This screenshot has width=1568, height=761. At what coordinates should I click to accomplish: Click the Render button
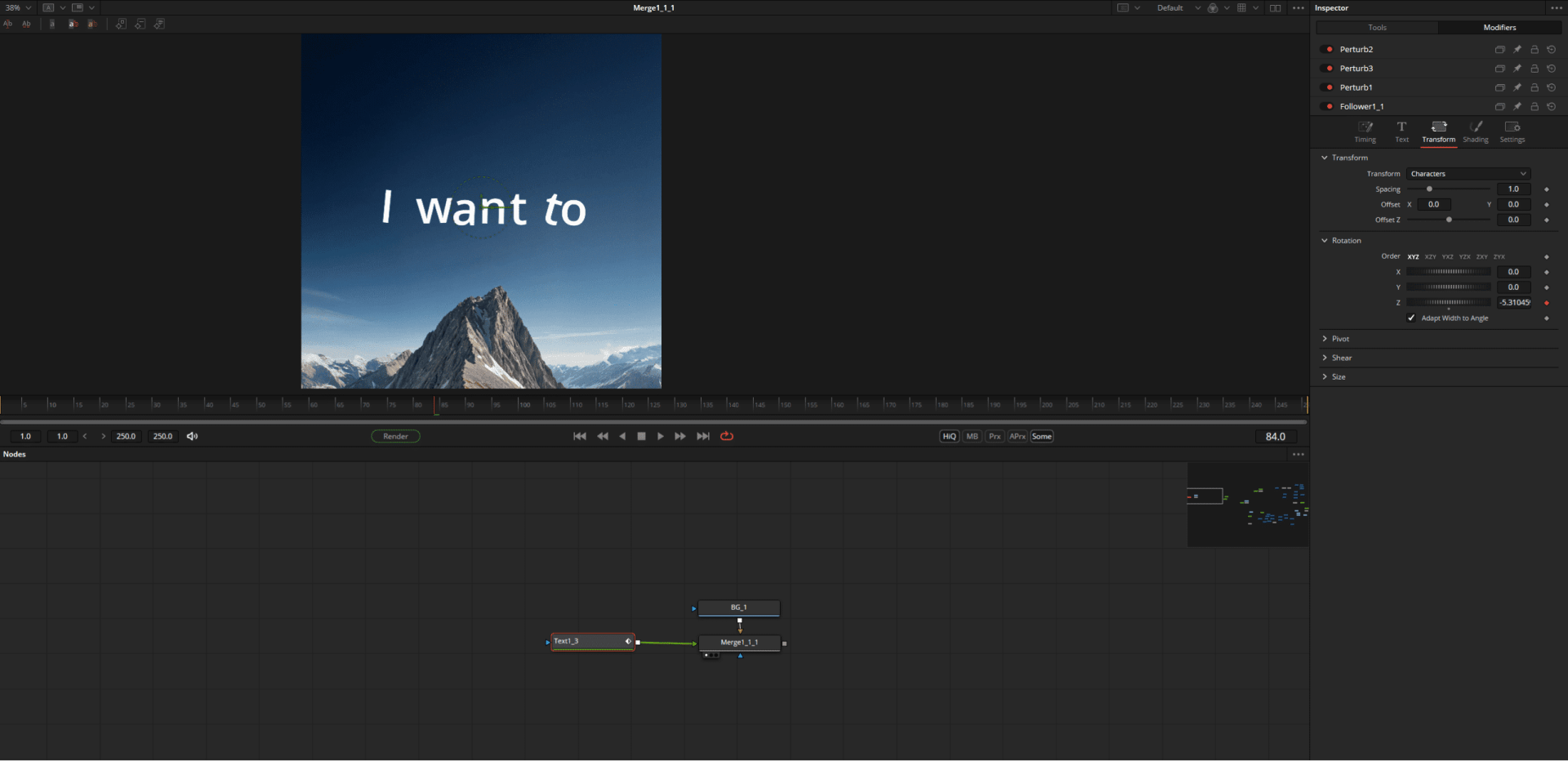tap(395, 436)
